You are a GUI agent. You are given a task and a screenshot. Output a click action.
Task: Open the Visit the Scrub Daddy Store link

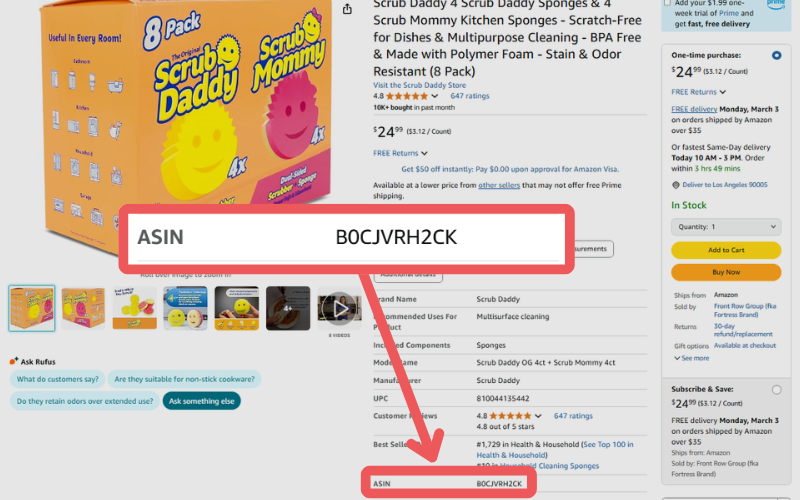(419, 85)
